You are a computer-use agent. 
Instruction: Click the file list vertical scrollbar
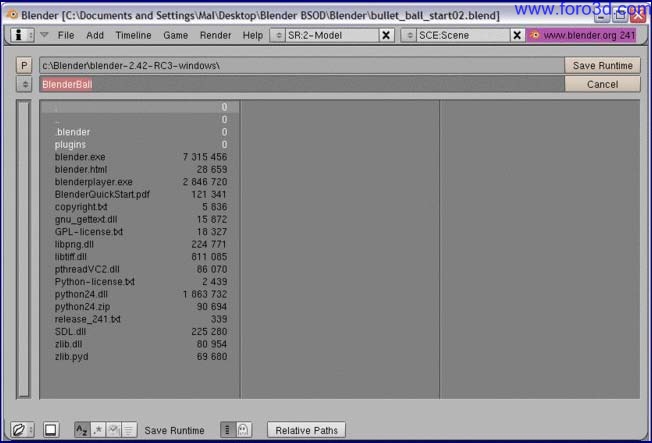pyautogui.click(x=24, y=249)
